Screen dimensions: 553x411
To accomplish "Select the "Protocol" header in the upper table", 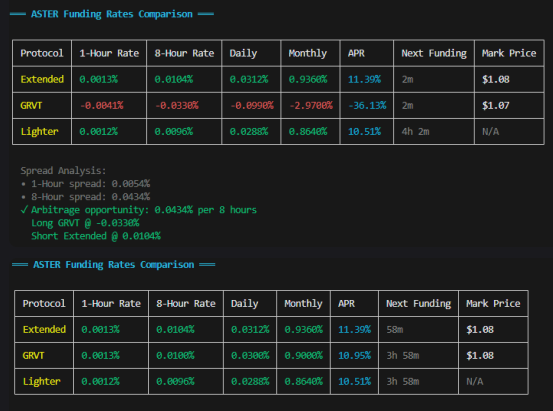I will point(42,53).
